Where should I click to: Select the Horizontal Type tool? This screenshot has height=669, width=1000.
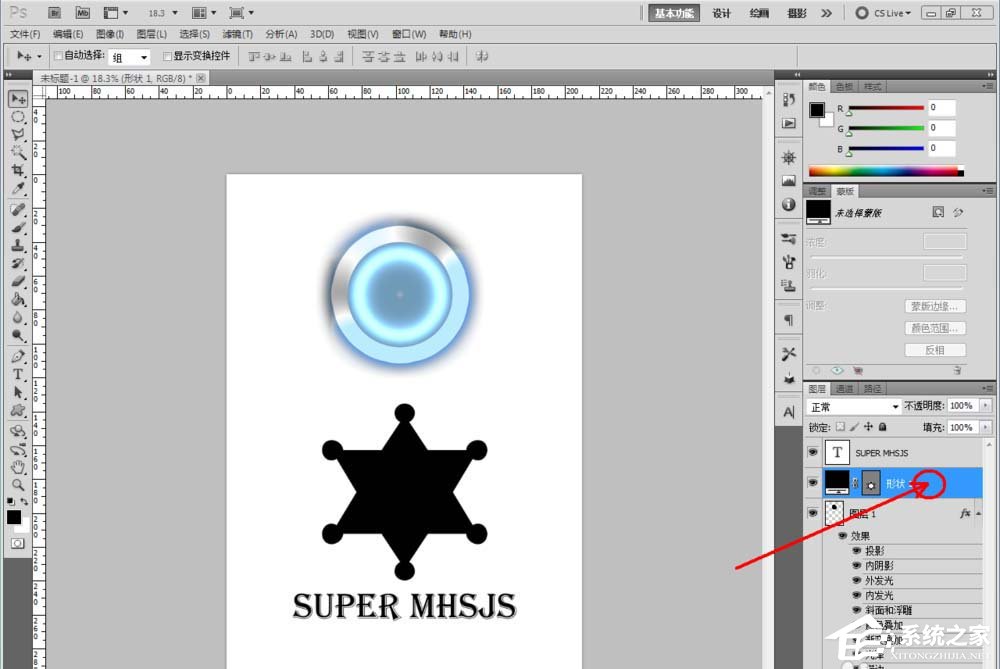click(18, 374)
